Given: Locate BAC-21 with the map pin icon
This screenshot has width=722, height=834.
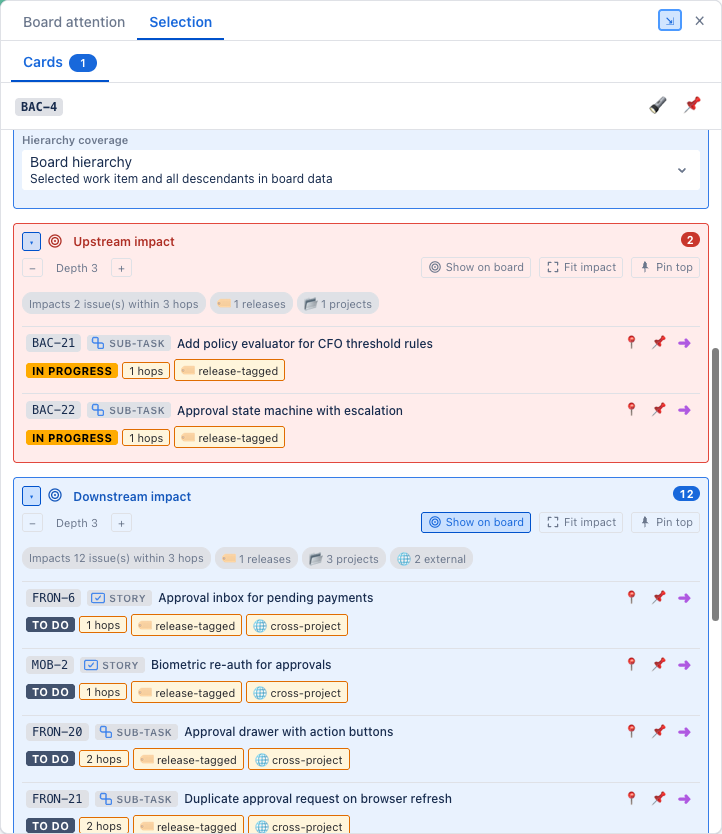Looking at the screenshot, I should pos(632,343).
